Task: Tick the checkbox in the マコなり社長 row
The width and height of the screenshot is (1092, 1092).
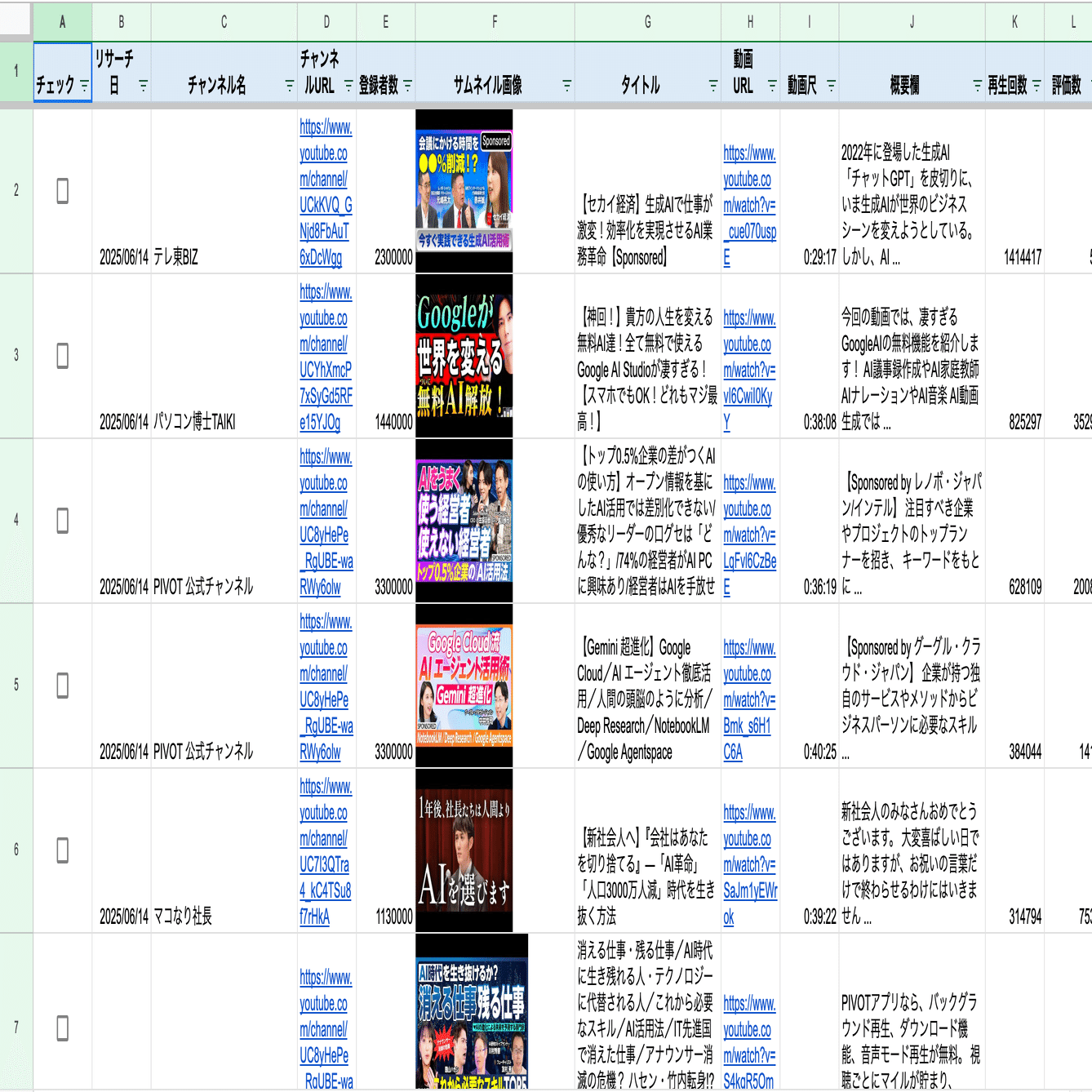Action: pos(63,850)
